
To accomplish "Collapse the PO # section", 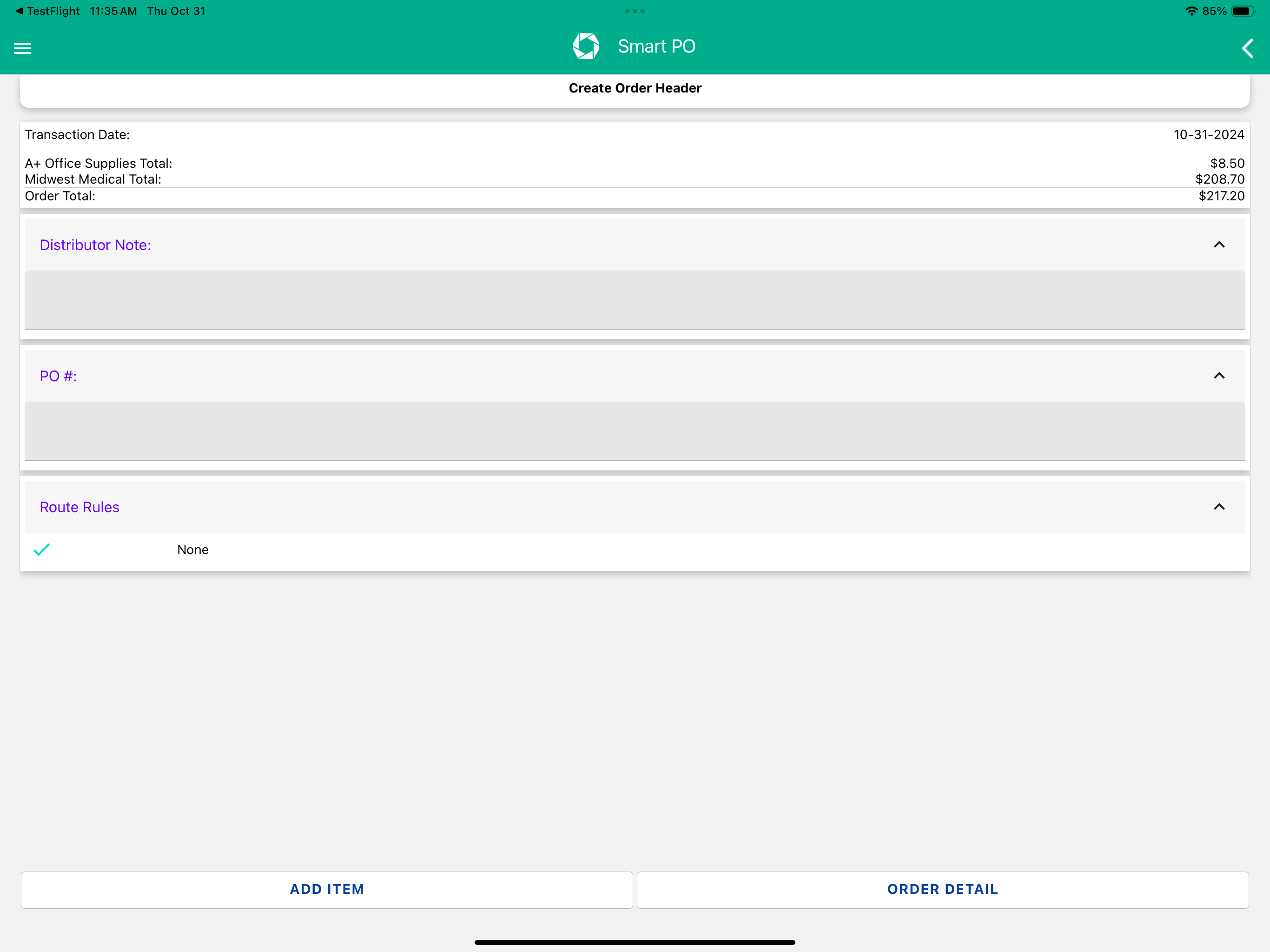I will coord(1219,376).
